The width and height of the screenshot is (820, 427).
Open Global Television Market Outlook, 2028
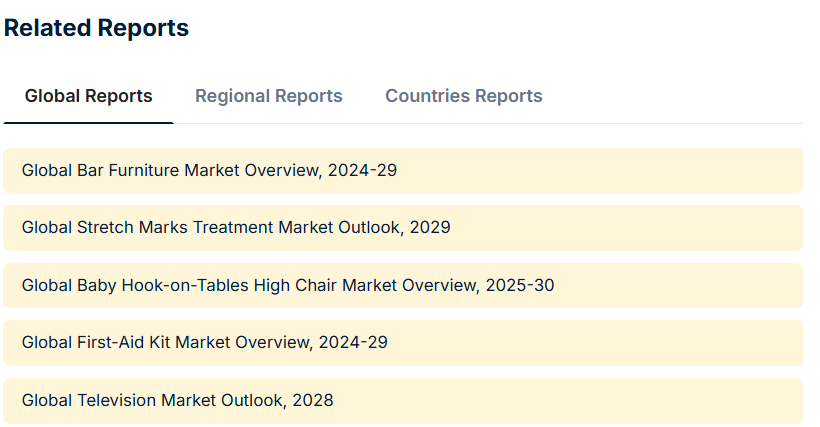coord(177,400)
